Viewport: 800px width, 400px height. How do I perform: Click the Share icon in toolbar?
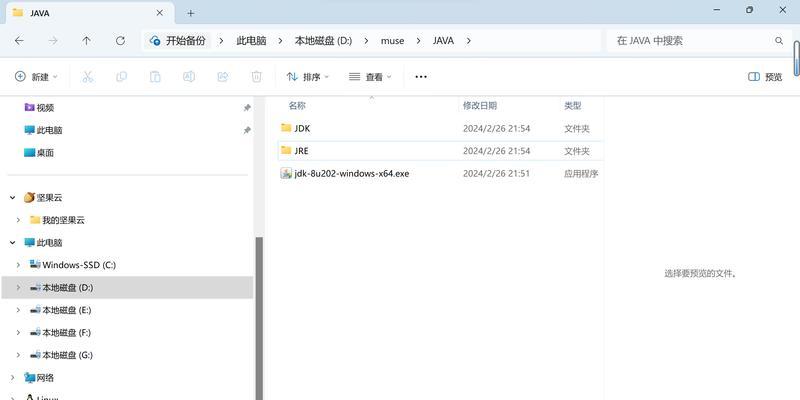222,77
